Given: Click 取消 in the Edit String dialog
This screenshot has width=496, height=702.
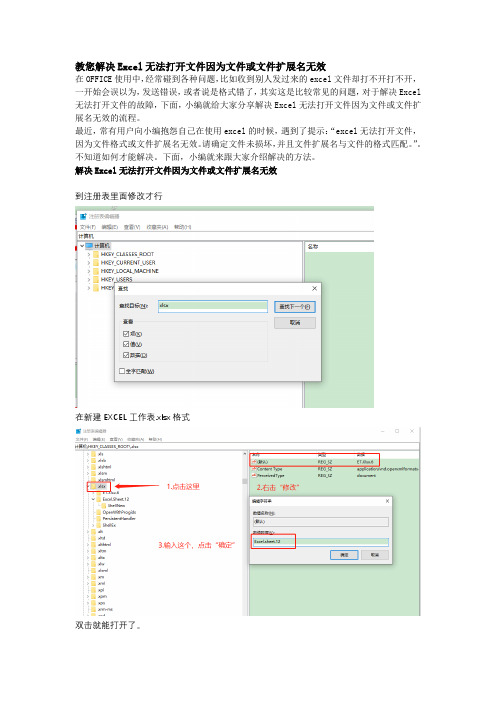Looking at the screenshot, I should point(375,555).
